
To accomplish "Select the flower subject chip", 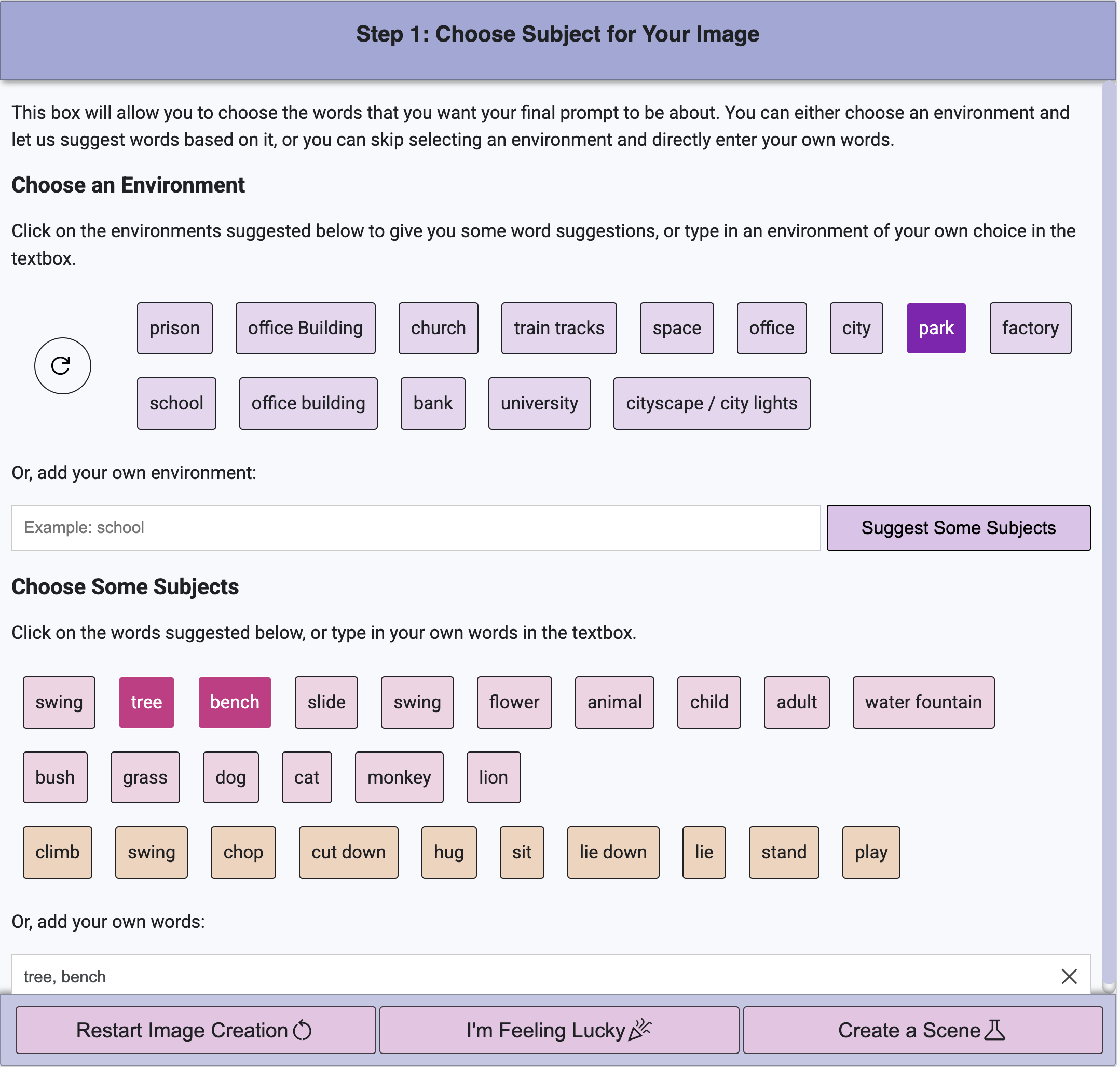I will tap(514, 702).
